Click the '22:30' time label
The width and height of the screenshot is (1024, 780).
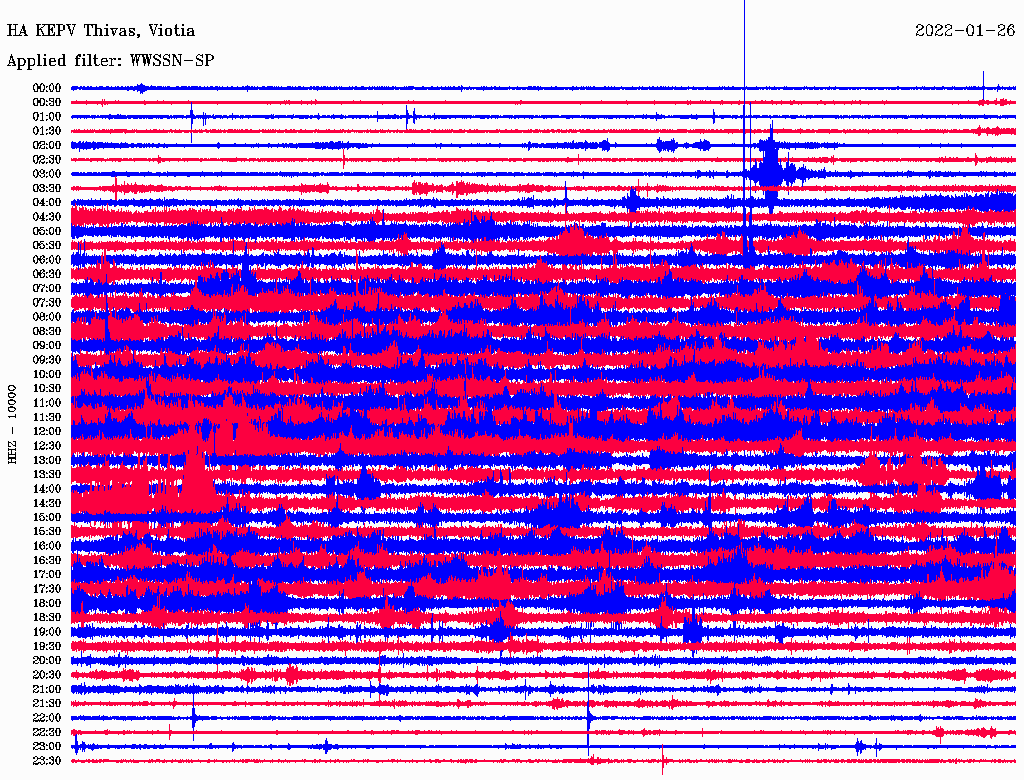(x=47, y=732)
